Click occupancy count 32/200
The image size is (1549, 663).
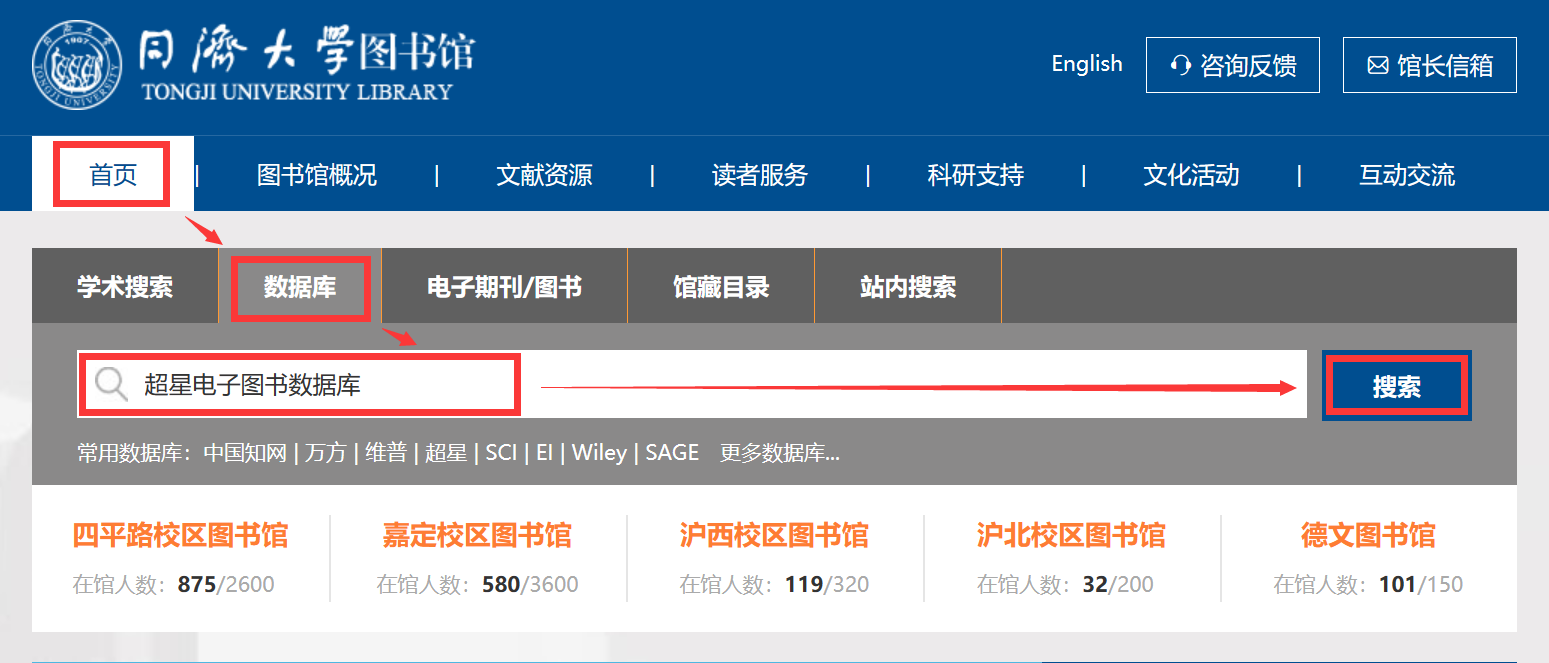1118,584
